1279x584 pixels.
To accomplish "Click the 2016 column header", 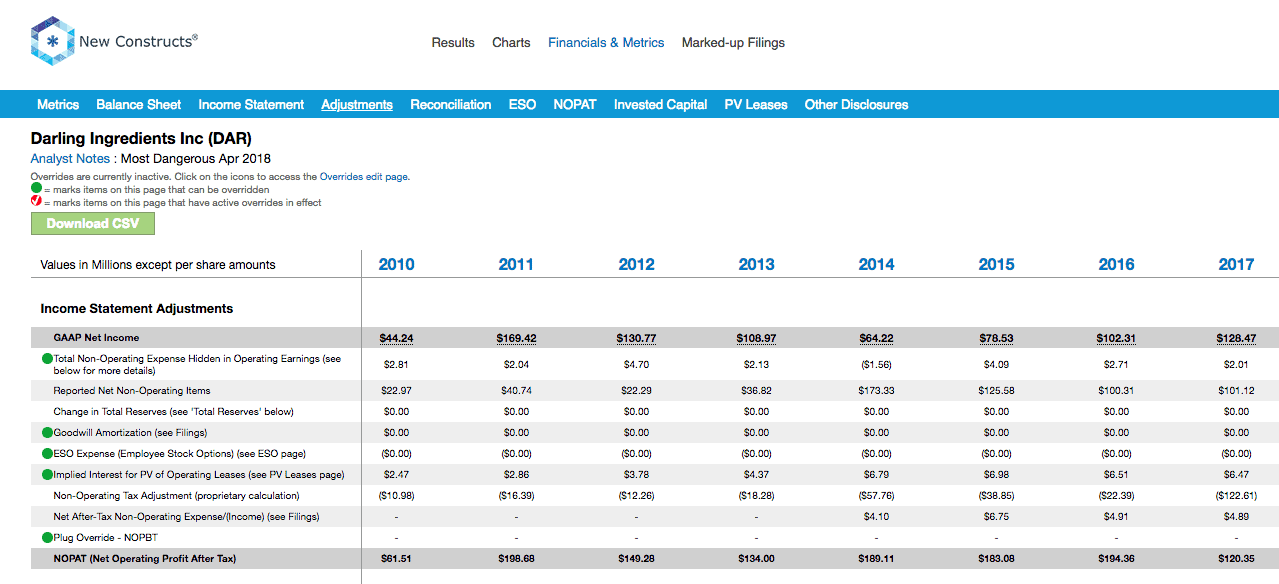I will click(x=1116, y=264).
